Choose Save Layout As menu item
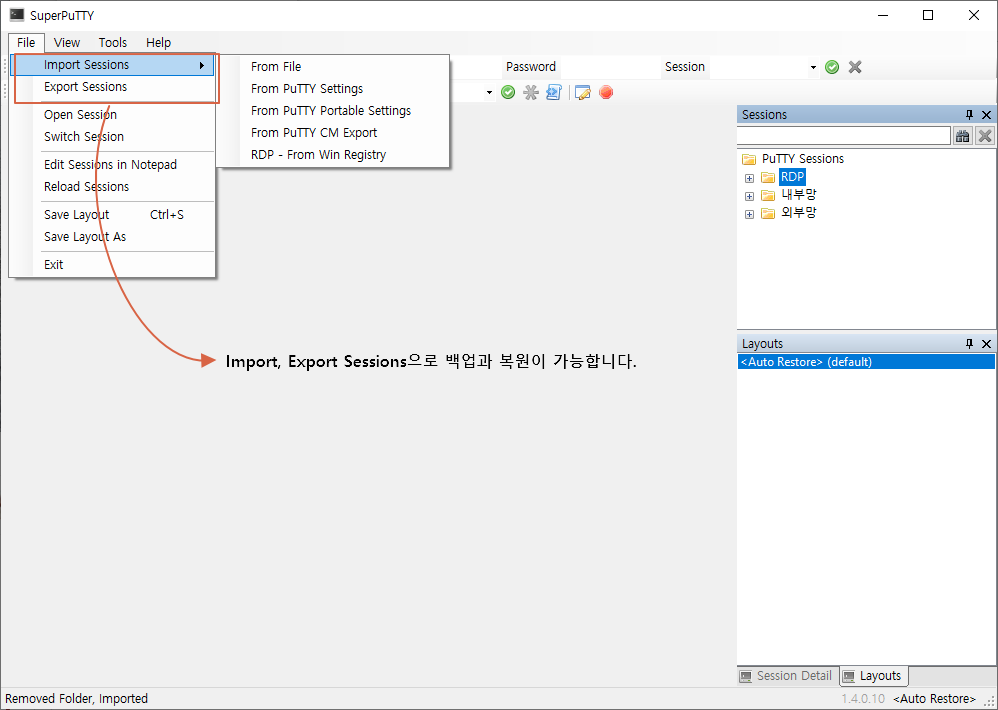Viewport: 998px width, 710px height. (x=113, y=237)
